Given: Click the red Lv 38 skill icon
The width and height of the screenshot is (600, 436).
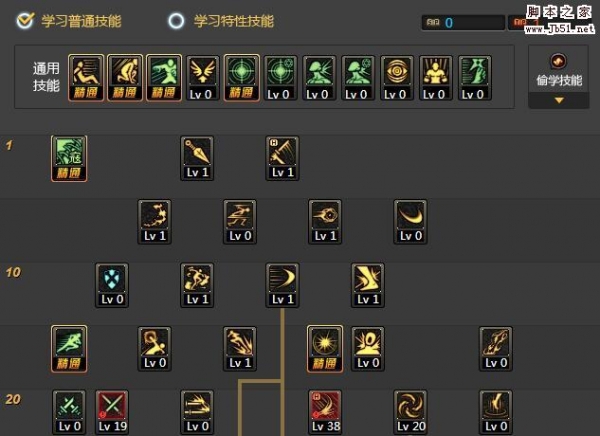Looking at the screenshot, I should tap(325, 412).
